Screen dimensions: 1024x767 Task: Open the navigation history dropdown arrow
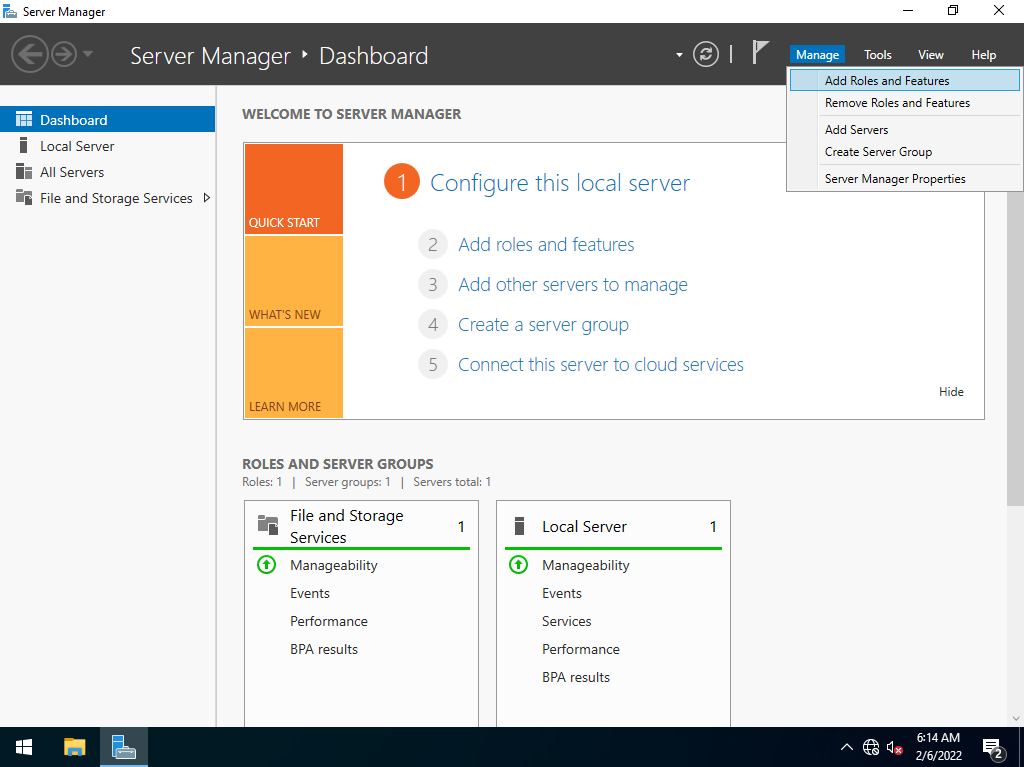pyautogui.click(x=88, y=54)
